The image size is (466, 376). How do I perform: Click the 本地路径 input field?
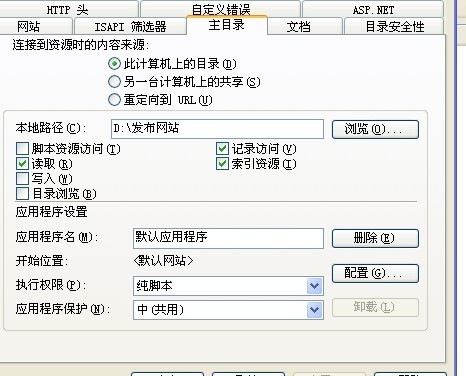[217, 129]
